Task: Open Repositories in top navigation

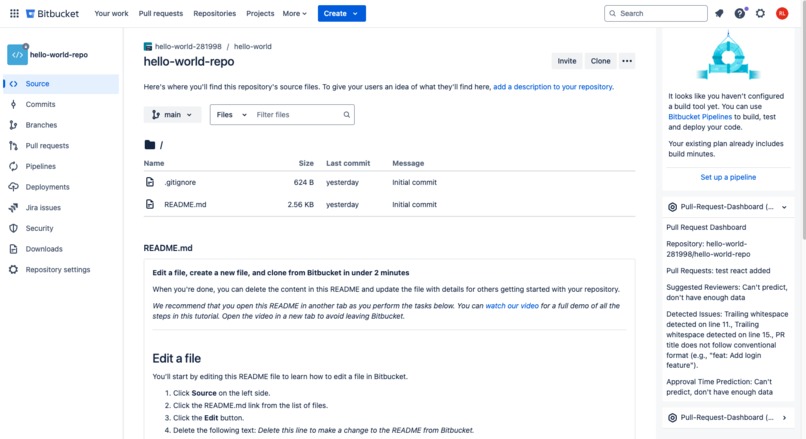Action: click(x=214, y=13)
